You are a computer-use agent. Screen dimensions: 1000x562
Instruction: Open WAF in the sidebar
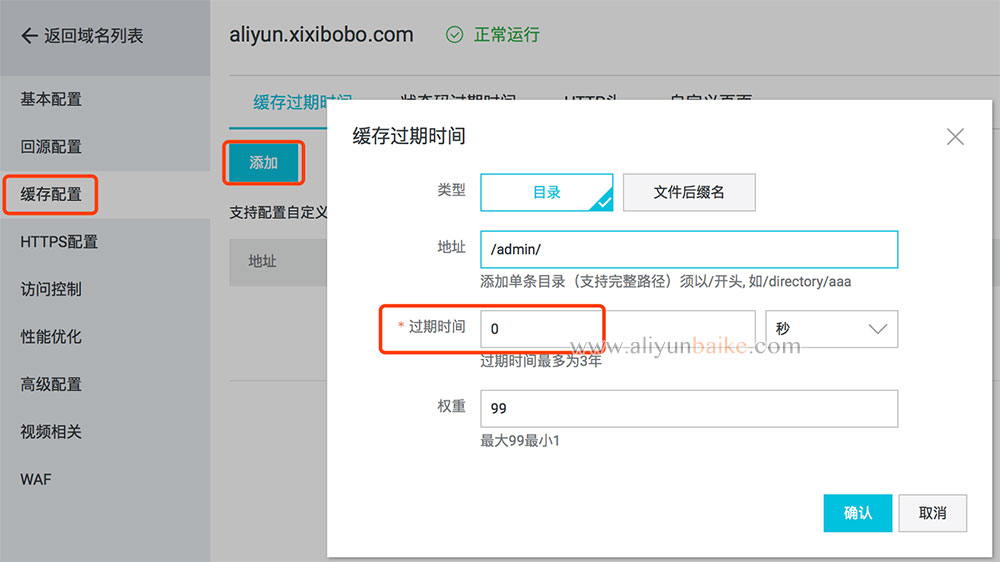point(36,480)
